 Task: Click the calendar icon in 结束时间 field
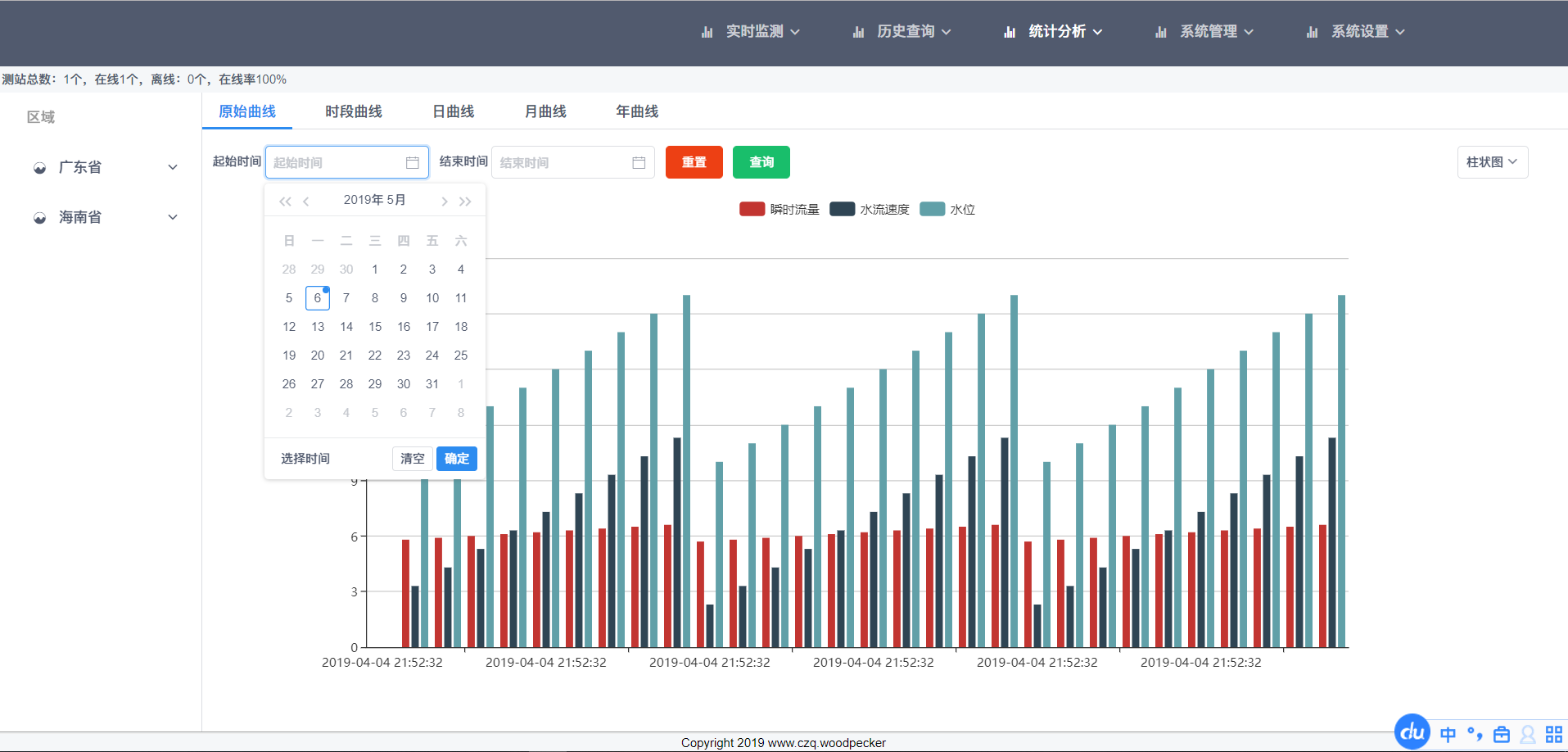point(639,163)
